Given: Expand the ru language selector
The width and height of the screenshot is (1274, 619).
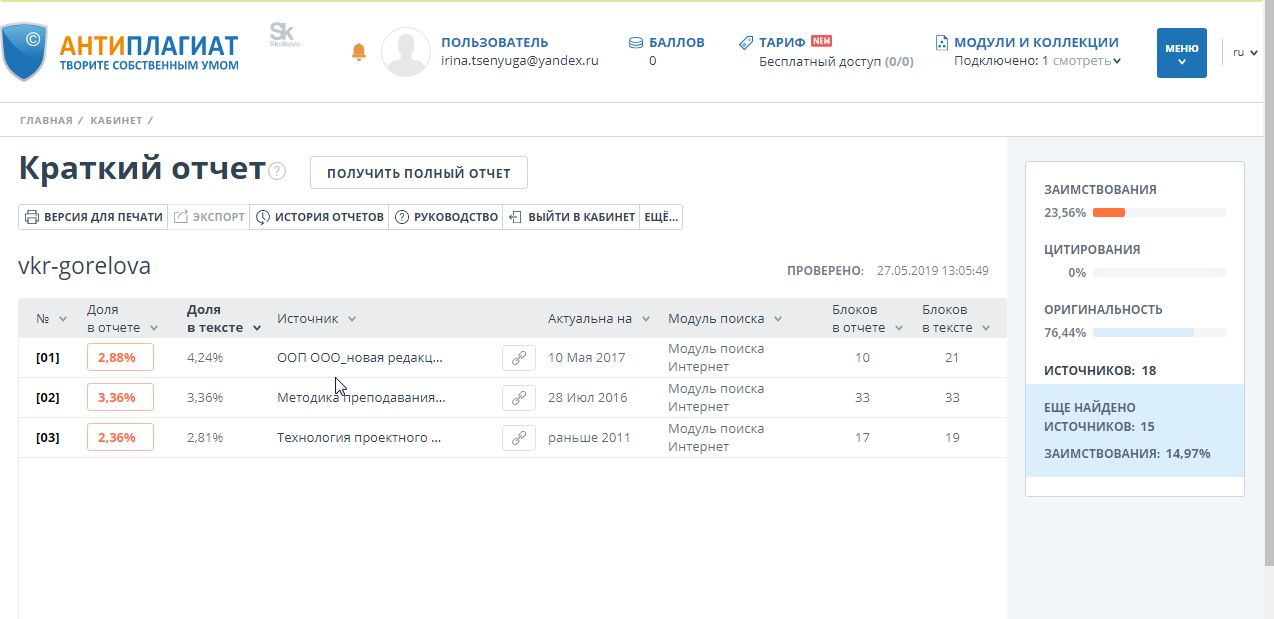Looking at the screenshot, I should (1245, 52).
